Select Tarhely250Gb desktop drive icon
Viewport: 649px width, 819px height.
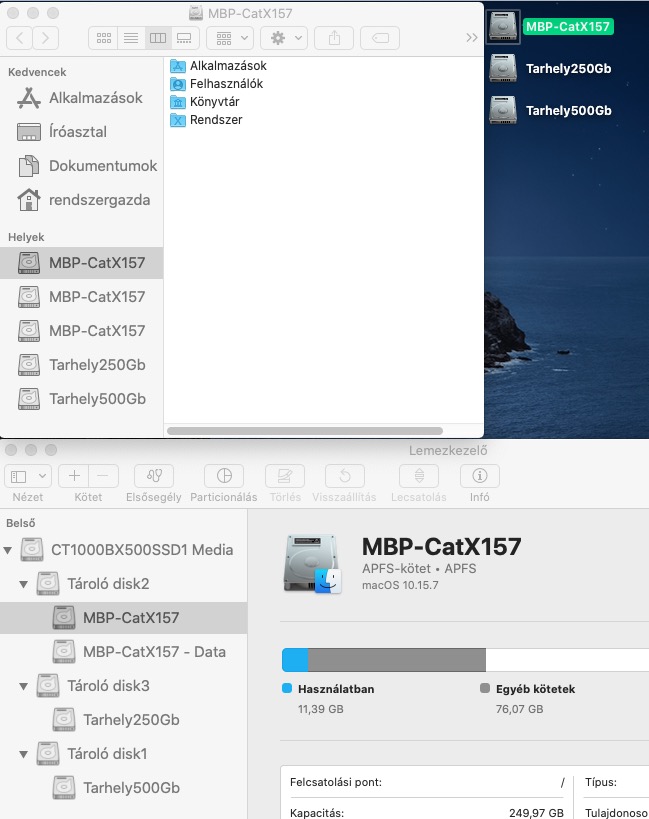(x=503, y=68)
